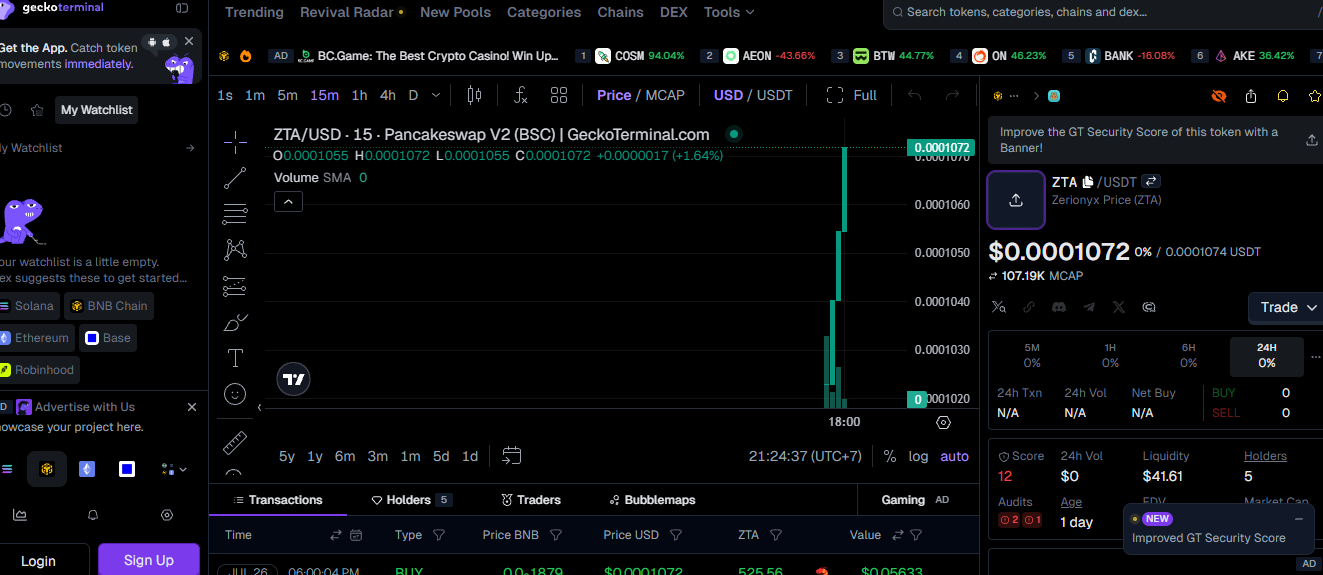Viewport: 1323px width, 575px height.
Task: Click the Sign Up button
Action: click(x=149, y=560)
